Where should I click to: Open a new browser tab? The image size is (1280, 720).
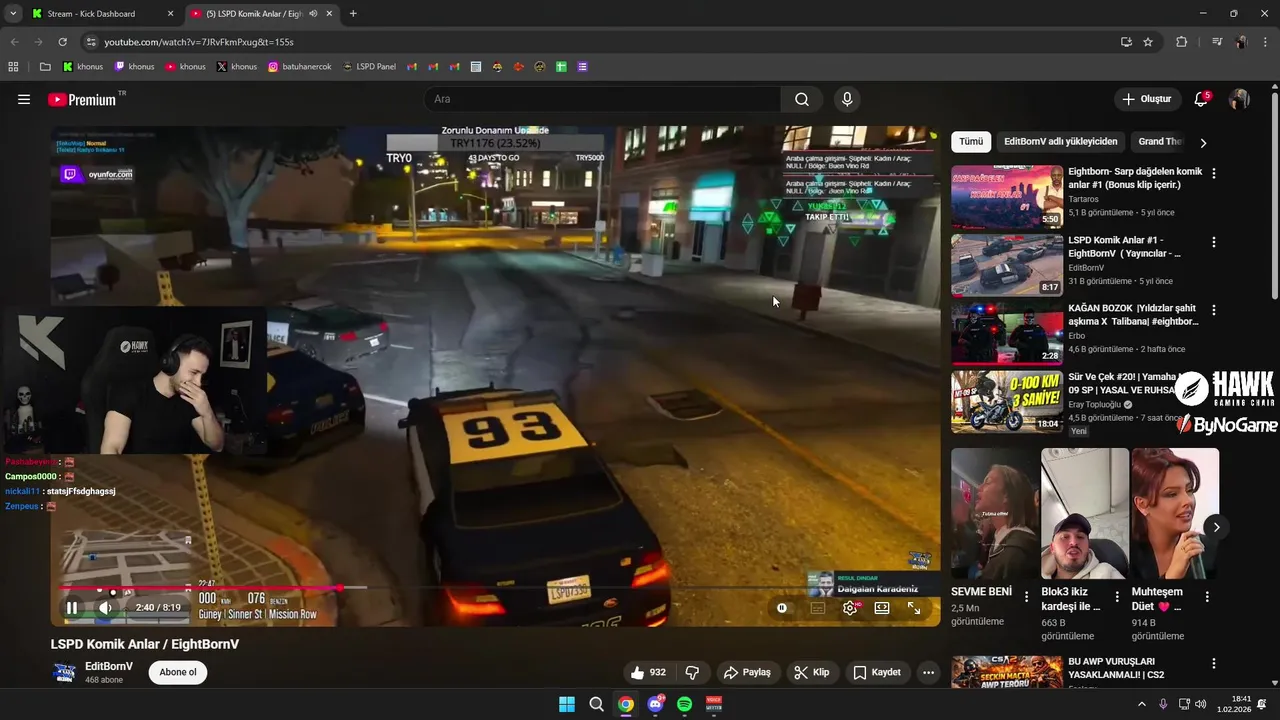(x=353, y=14)
